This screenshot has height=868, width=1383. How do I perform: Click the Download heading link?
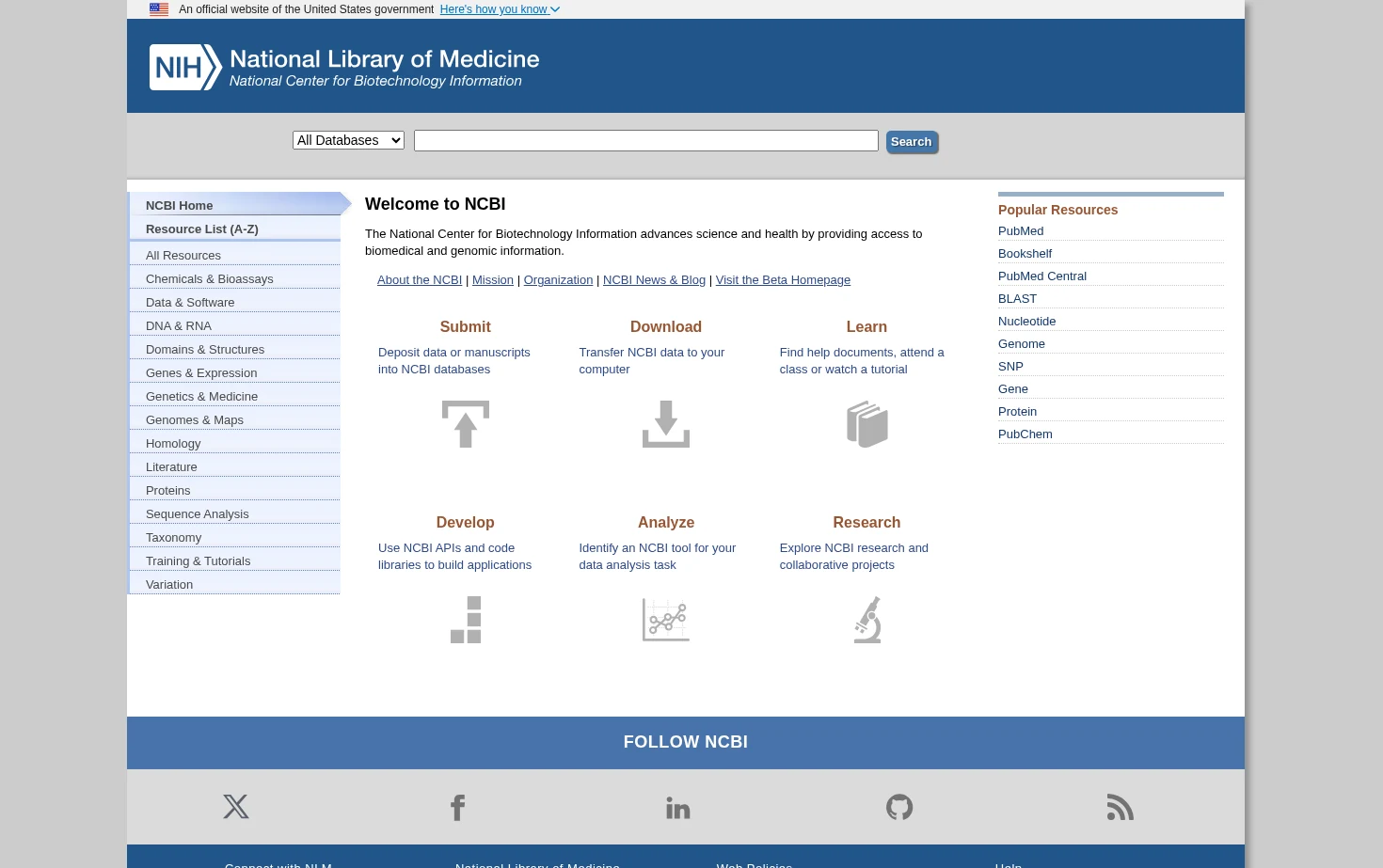click(666, 327)
